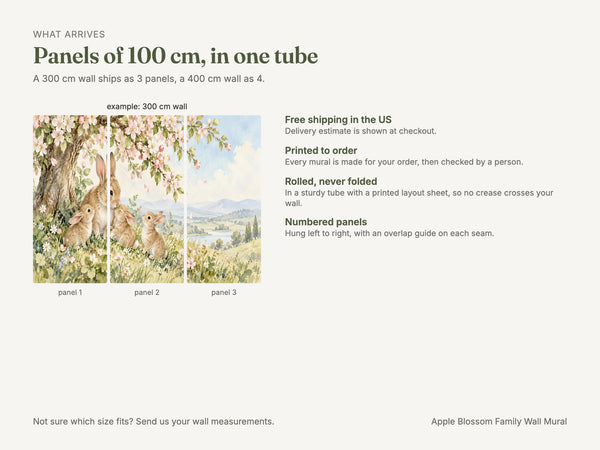Click the 'WHAT ARRIVES' section label
This screenshot has height=450, width=600.
pyautogui.click(x=69, y=34)
